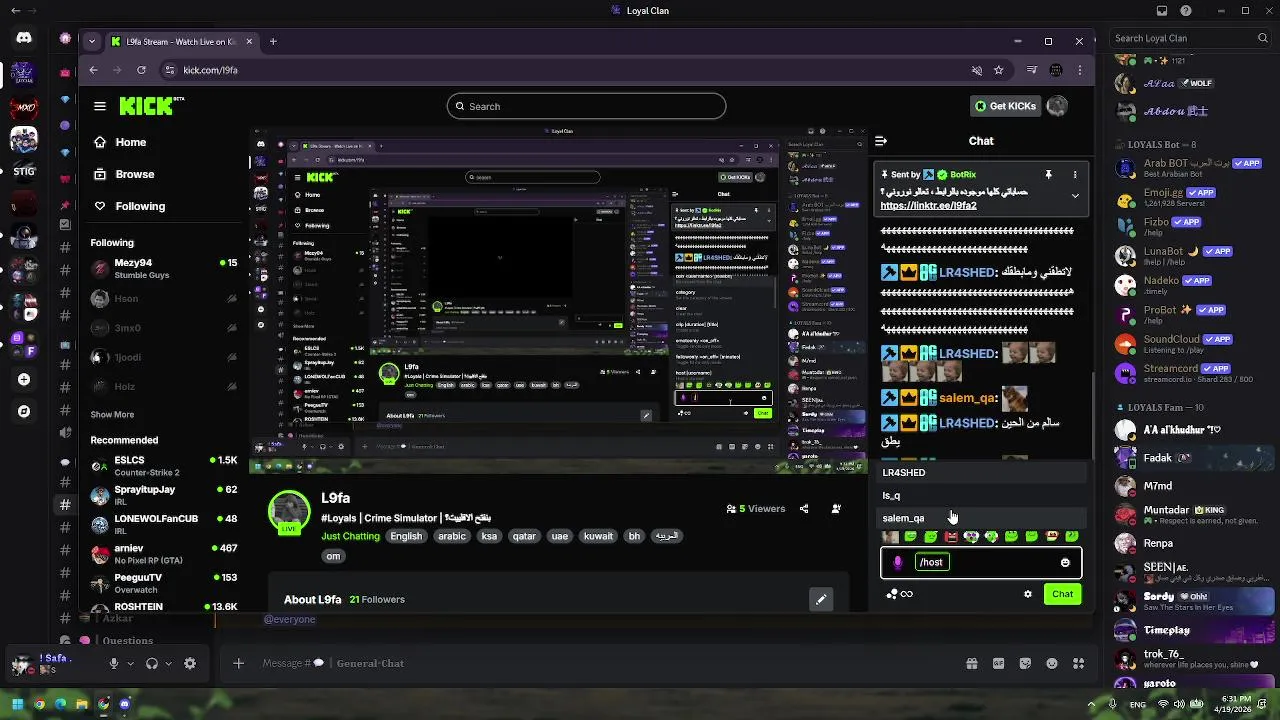Search in Loyal Clan Discord box

click(x=1191, y=38)
